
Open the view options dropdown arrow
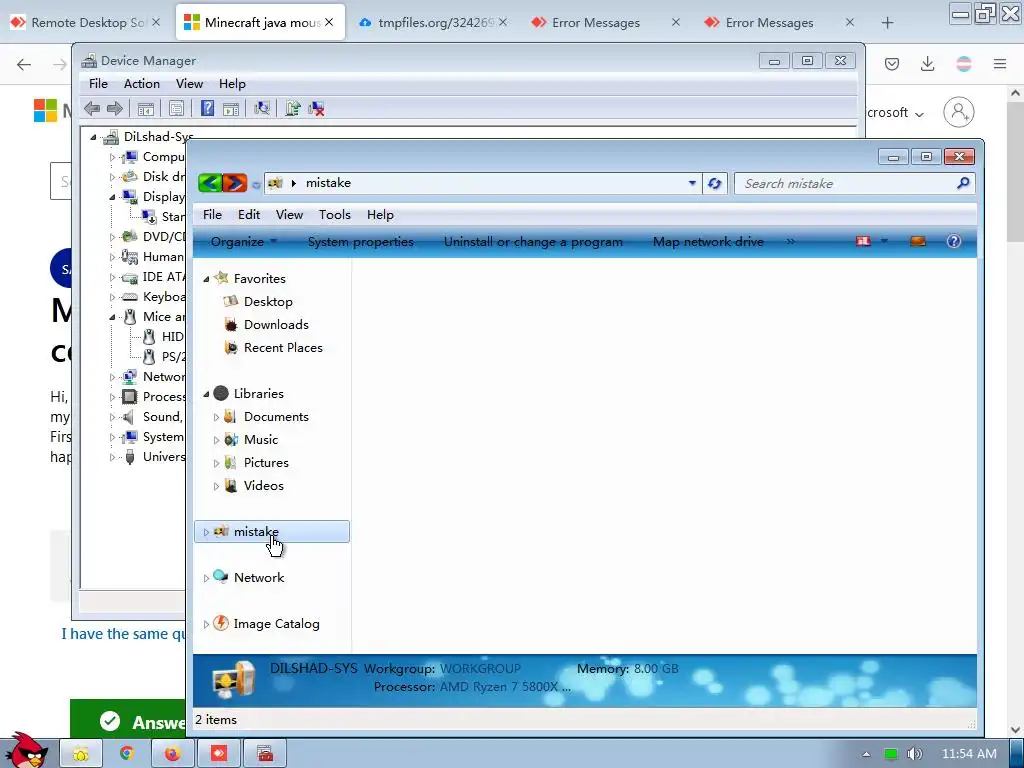tap(884, 242)
